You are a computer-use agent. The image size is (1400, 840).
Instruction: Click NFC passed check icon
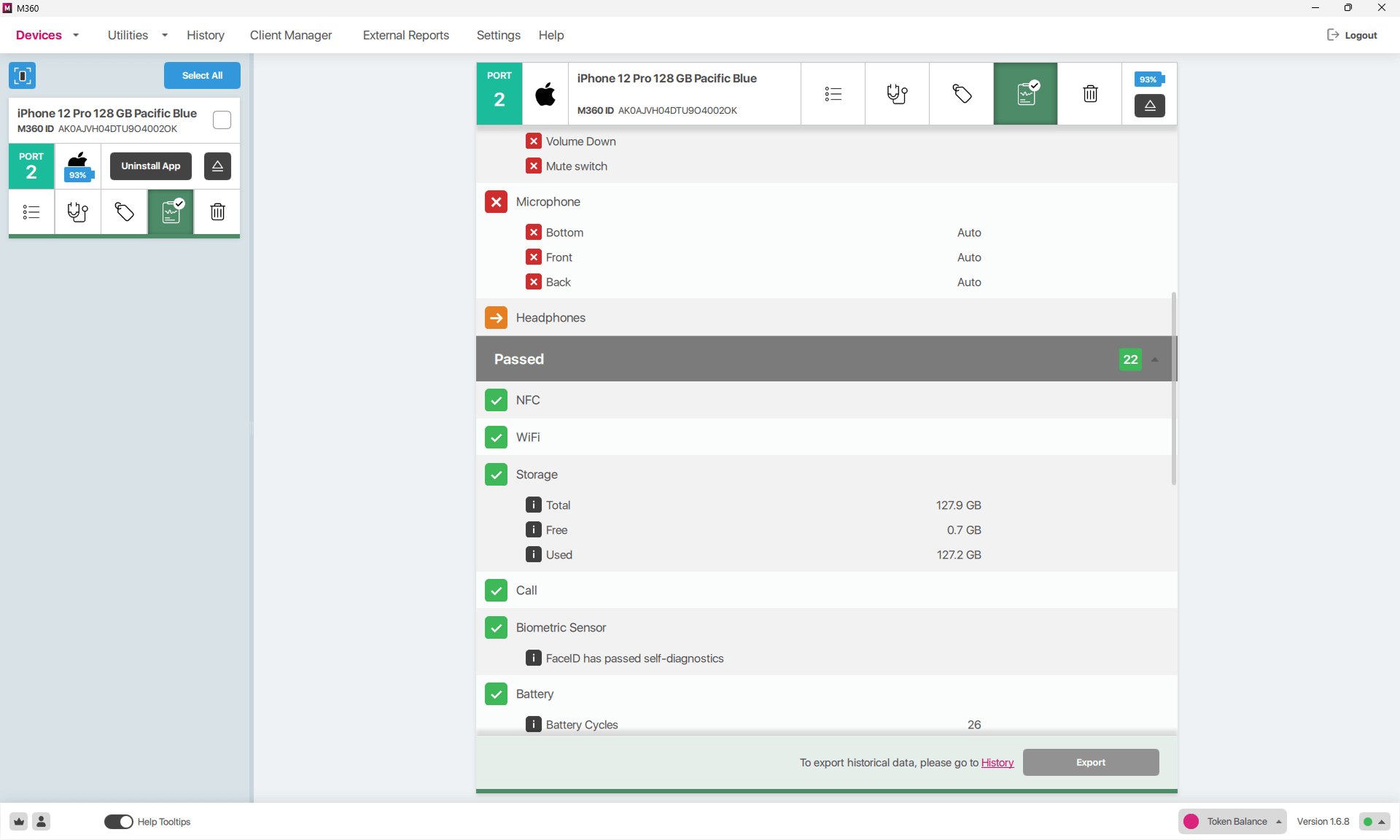click(x=496, y=400)
